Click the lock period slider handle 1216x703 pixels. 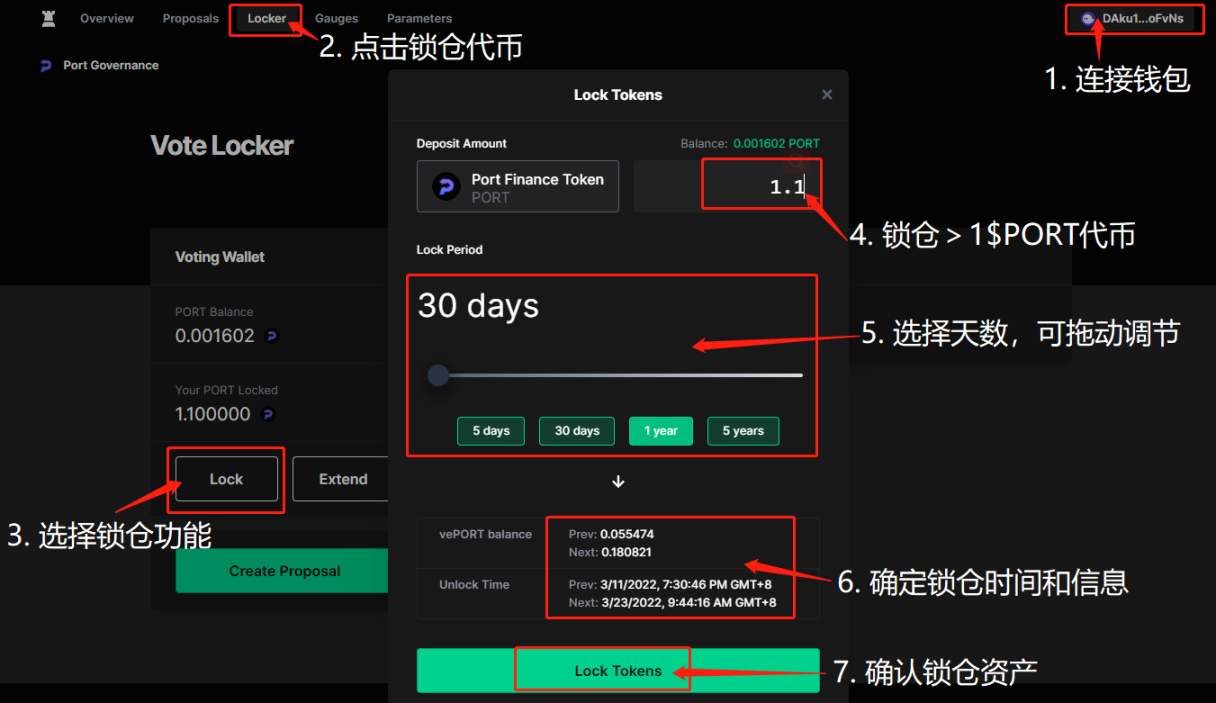click(x=438, y=375)
